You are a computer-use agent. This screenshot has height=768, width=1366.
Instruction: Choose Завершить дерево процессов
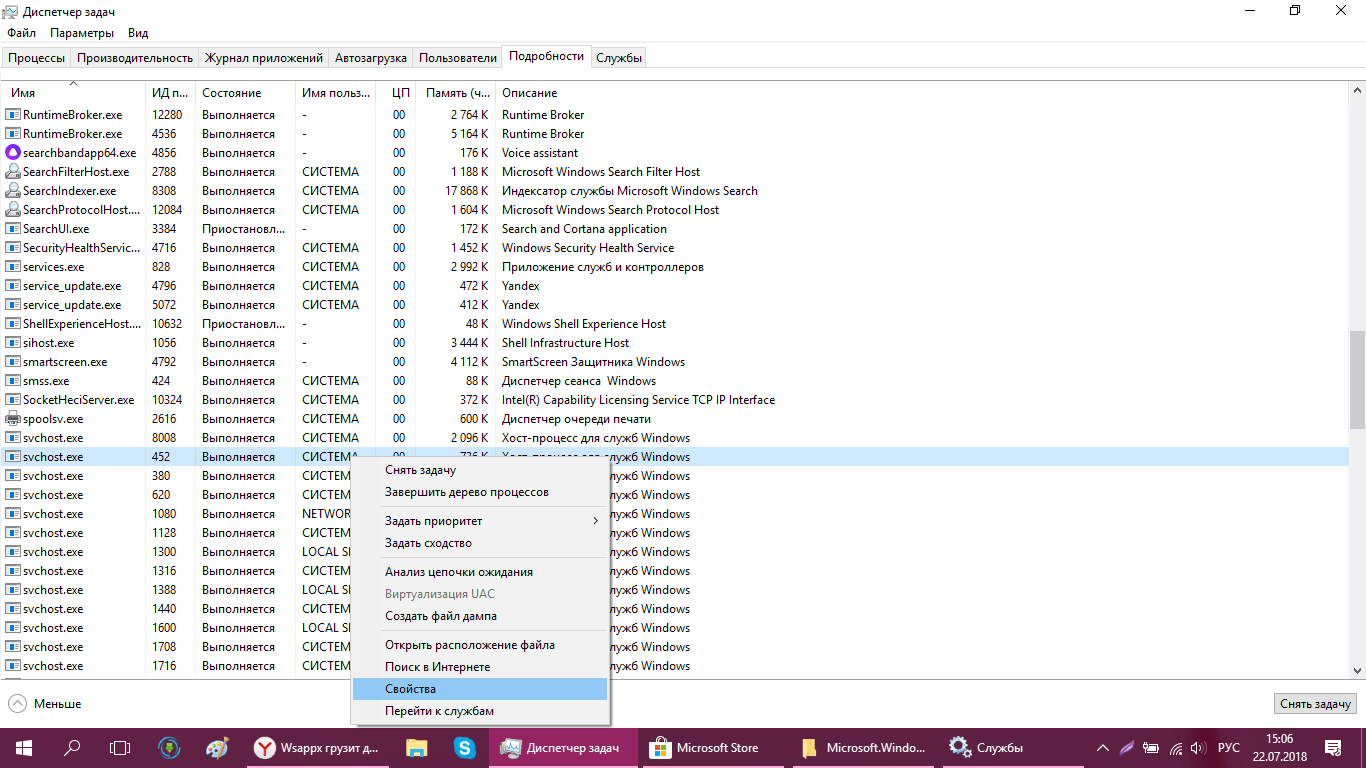coord(480,492)
